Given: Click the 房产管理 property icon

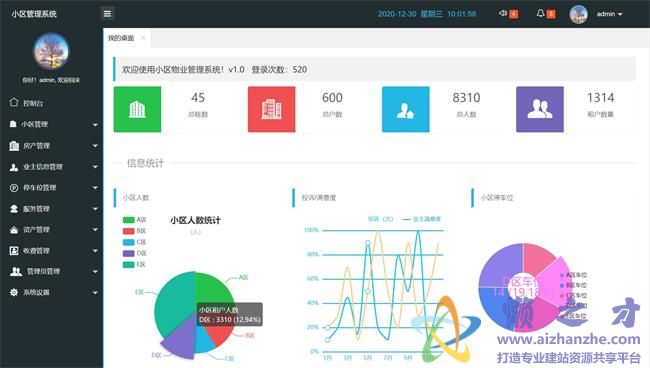Looking at the screenshot, I should [x=14, y=145].
